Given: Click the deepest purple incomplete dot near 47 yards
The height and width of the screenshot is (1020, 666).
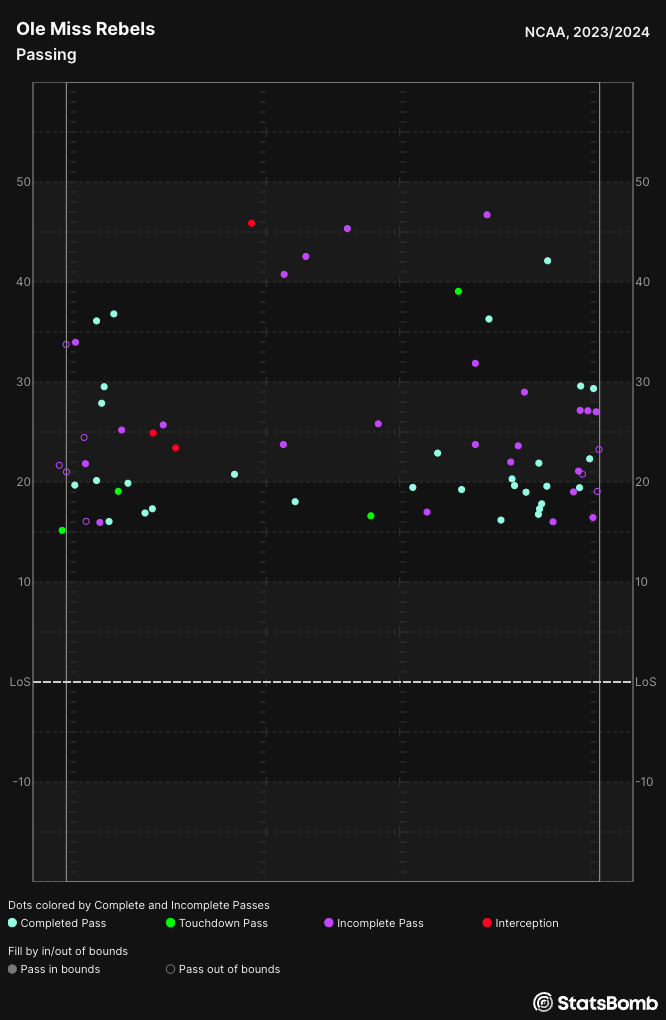Looking at the screenshot, I should point(487,215).
